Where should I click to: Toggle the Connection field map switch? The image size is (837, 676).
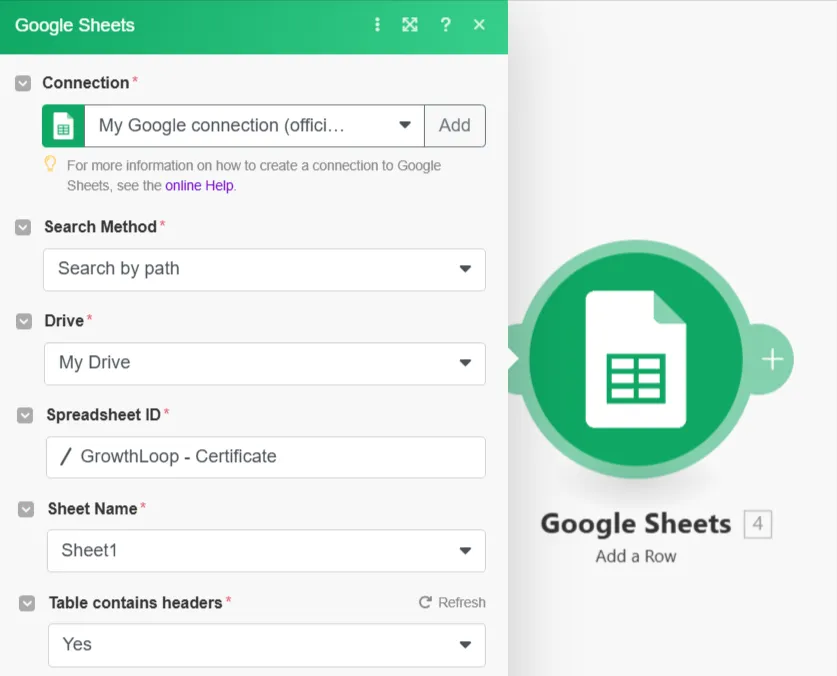coord(23,83)
